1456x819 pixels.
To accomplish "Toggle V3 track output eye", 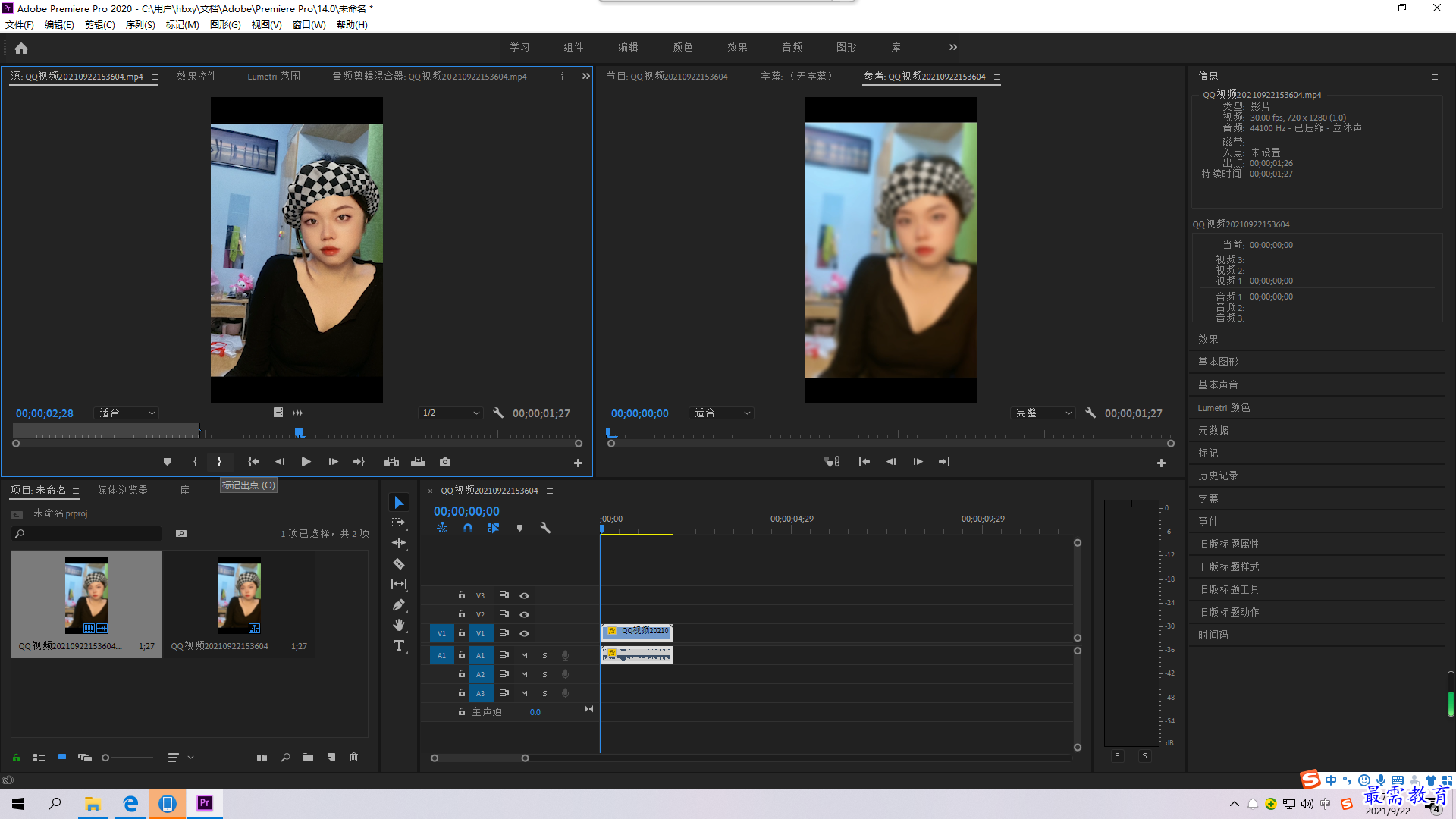I will pos(524,596).
